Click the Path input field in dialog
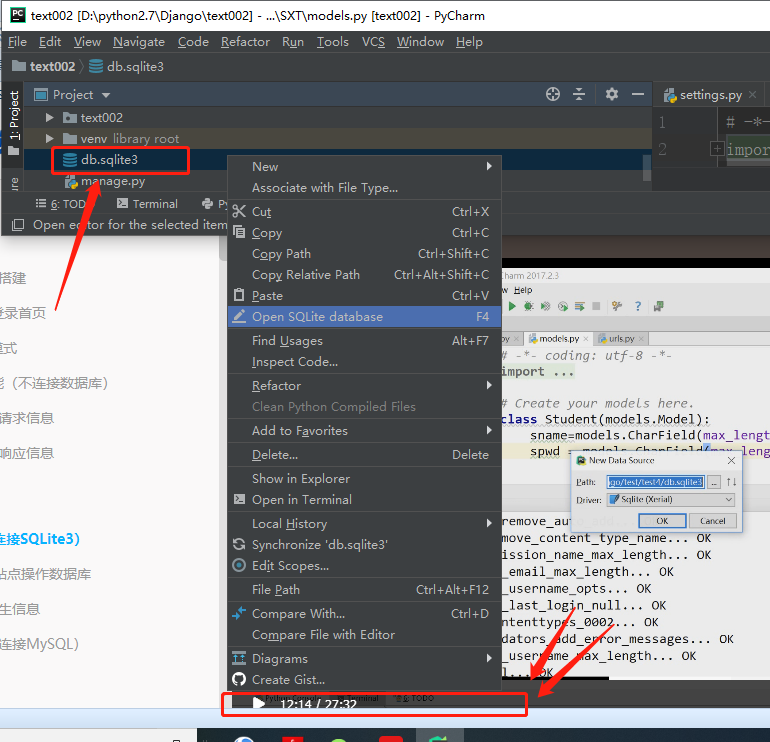The height and width of the screenshot is (742, 770). [656, 482]
